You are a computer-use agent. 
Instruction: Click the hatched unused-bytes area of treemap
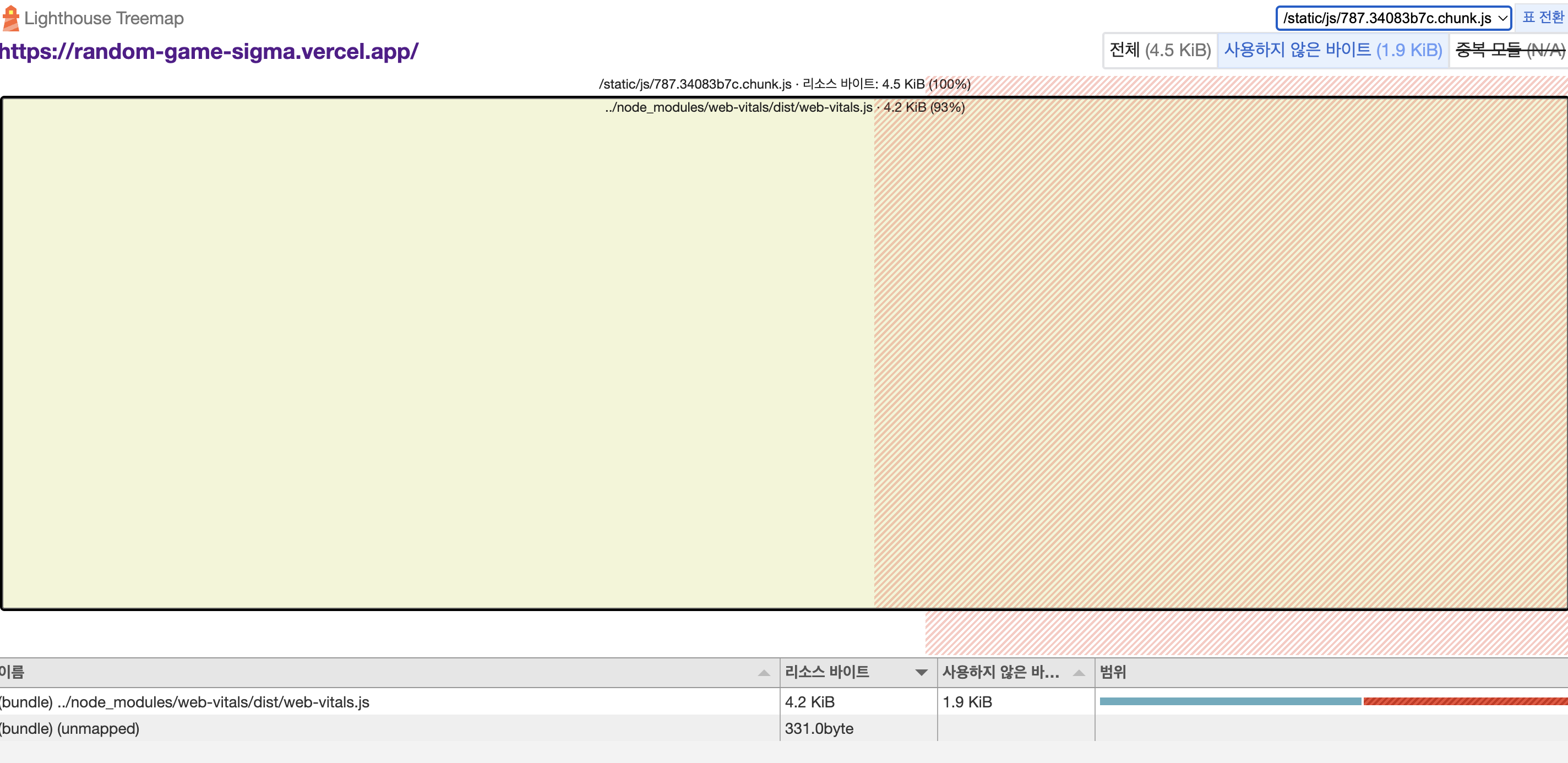point(1217,353)
